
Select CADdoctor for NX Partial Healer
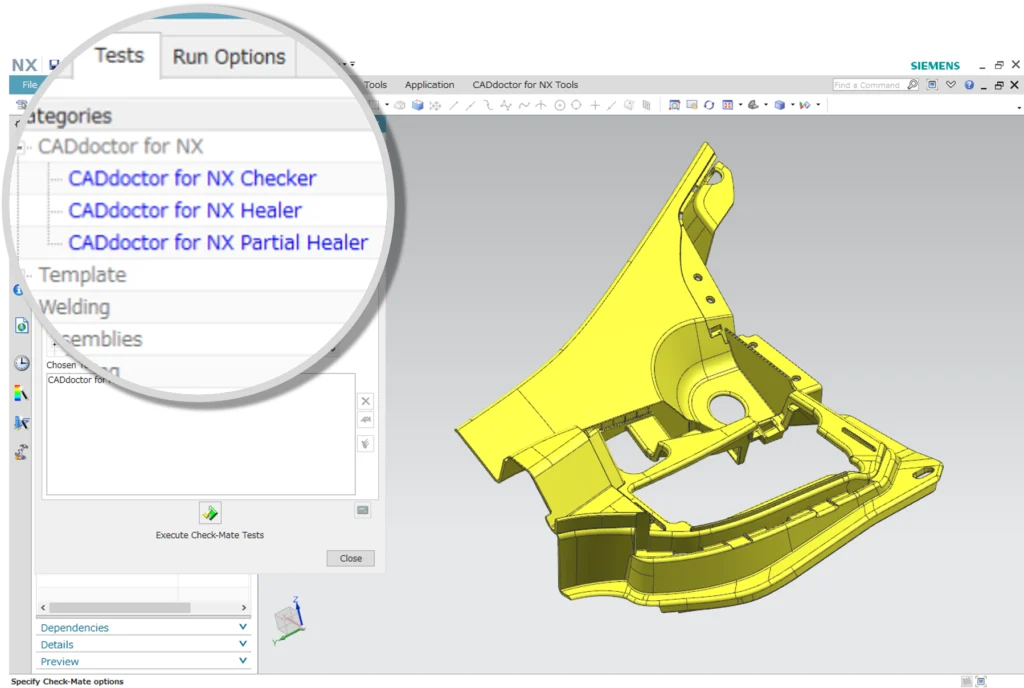point(219,243)
